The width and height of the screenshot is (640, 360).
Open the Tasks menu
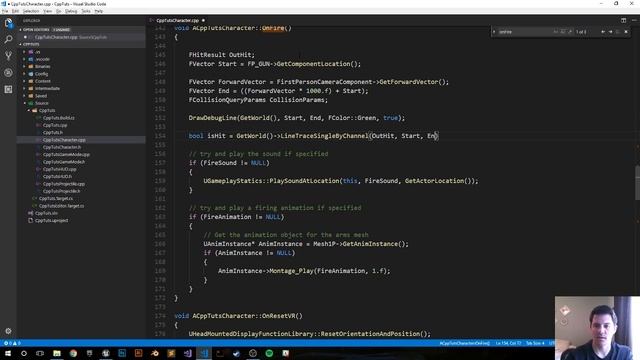[86, 11]
